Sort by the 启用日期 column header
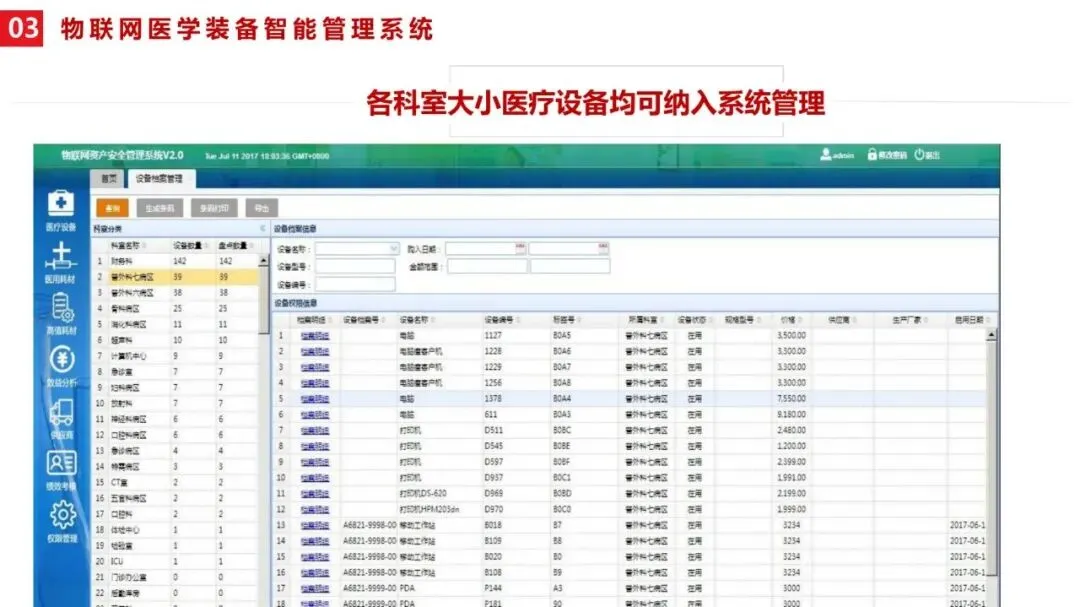Viewport: 1080px width, 607px height. point(969,320)
